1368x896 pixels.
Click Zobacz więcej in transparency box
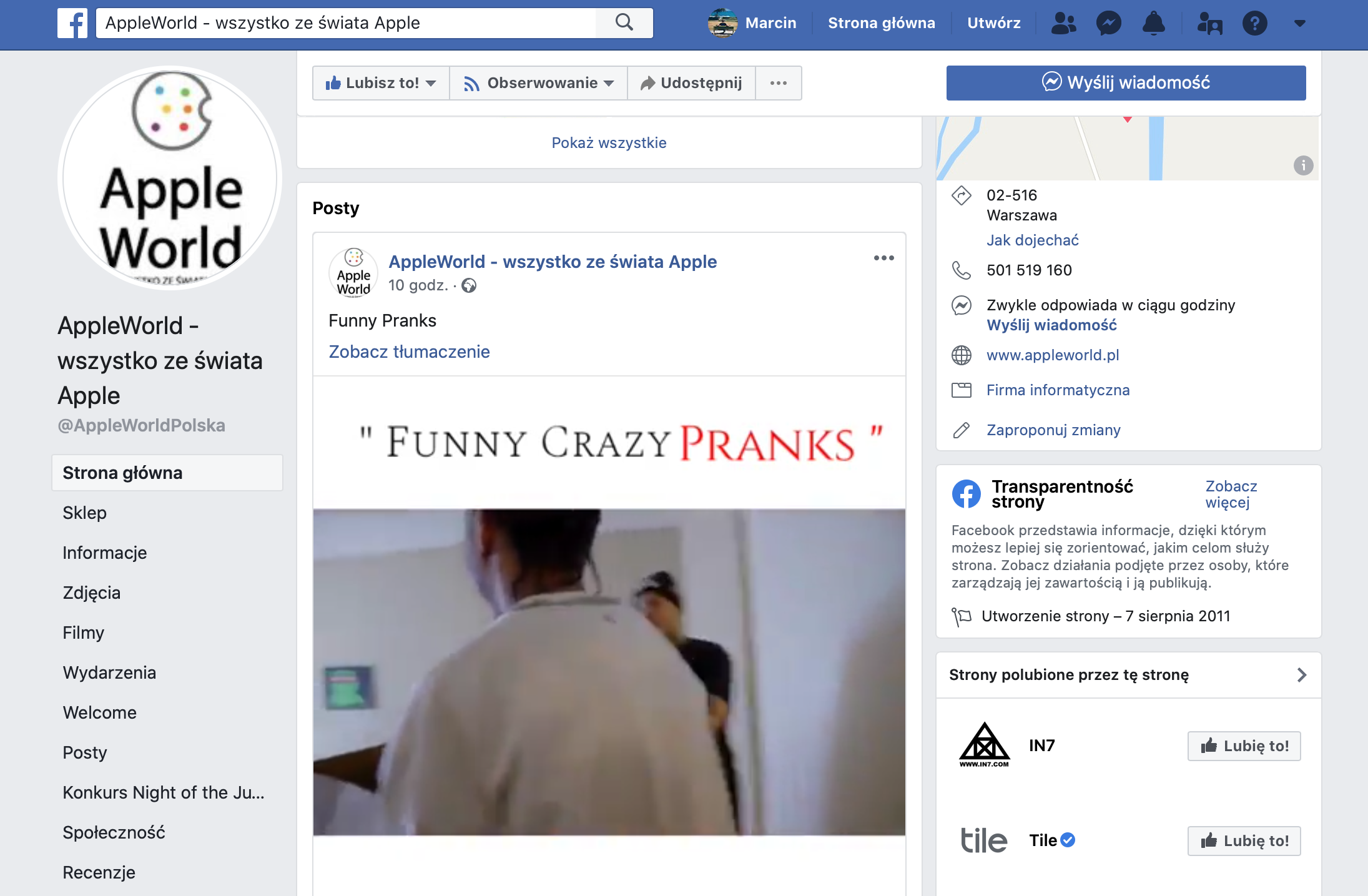(x=1231, y=494)
